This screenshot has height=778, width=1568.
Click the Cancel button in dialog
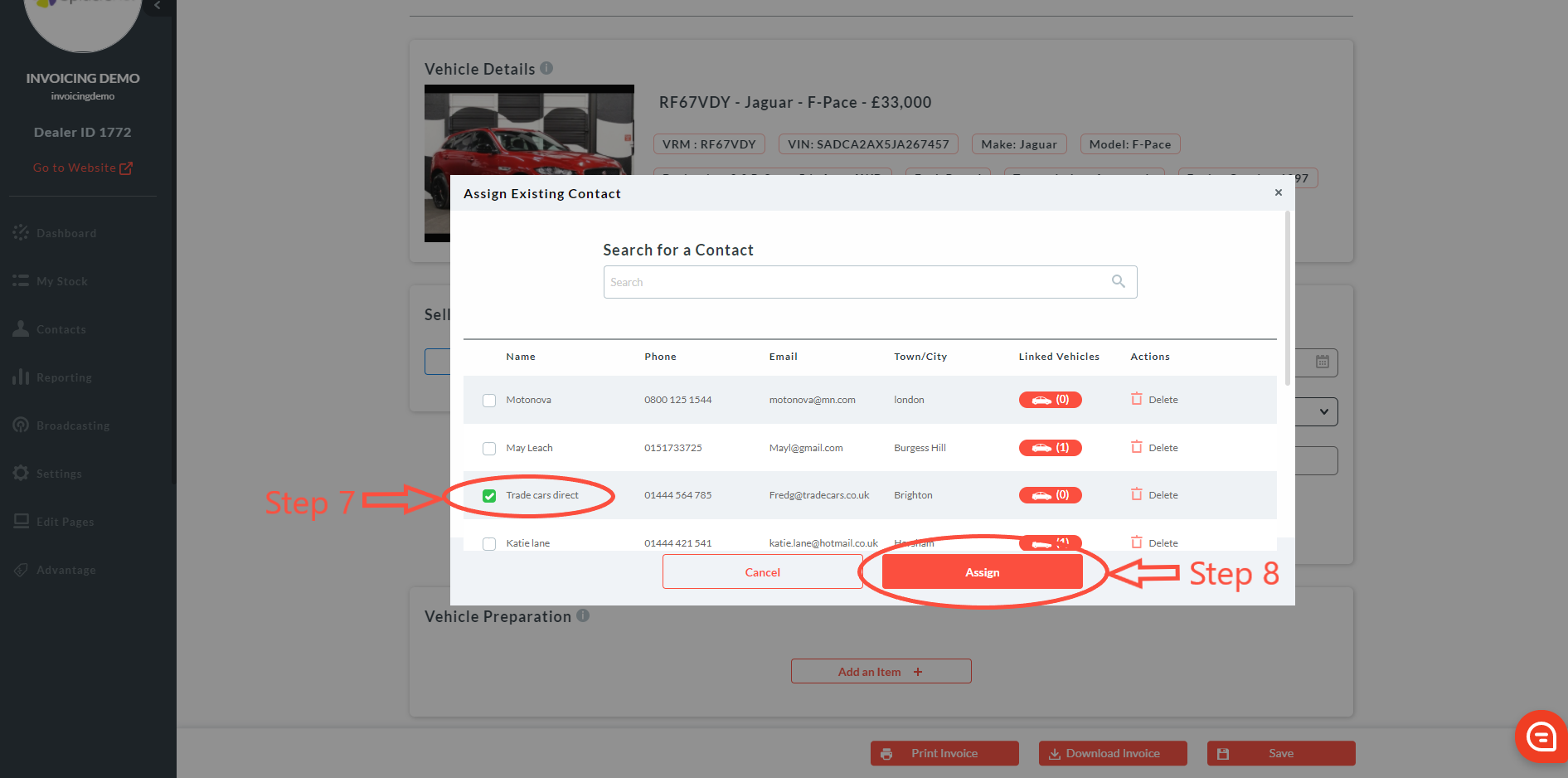point(762,572)
